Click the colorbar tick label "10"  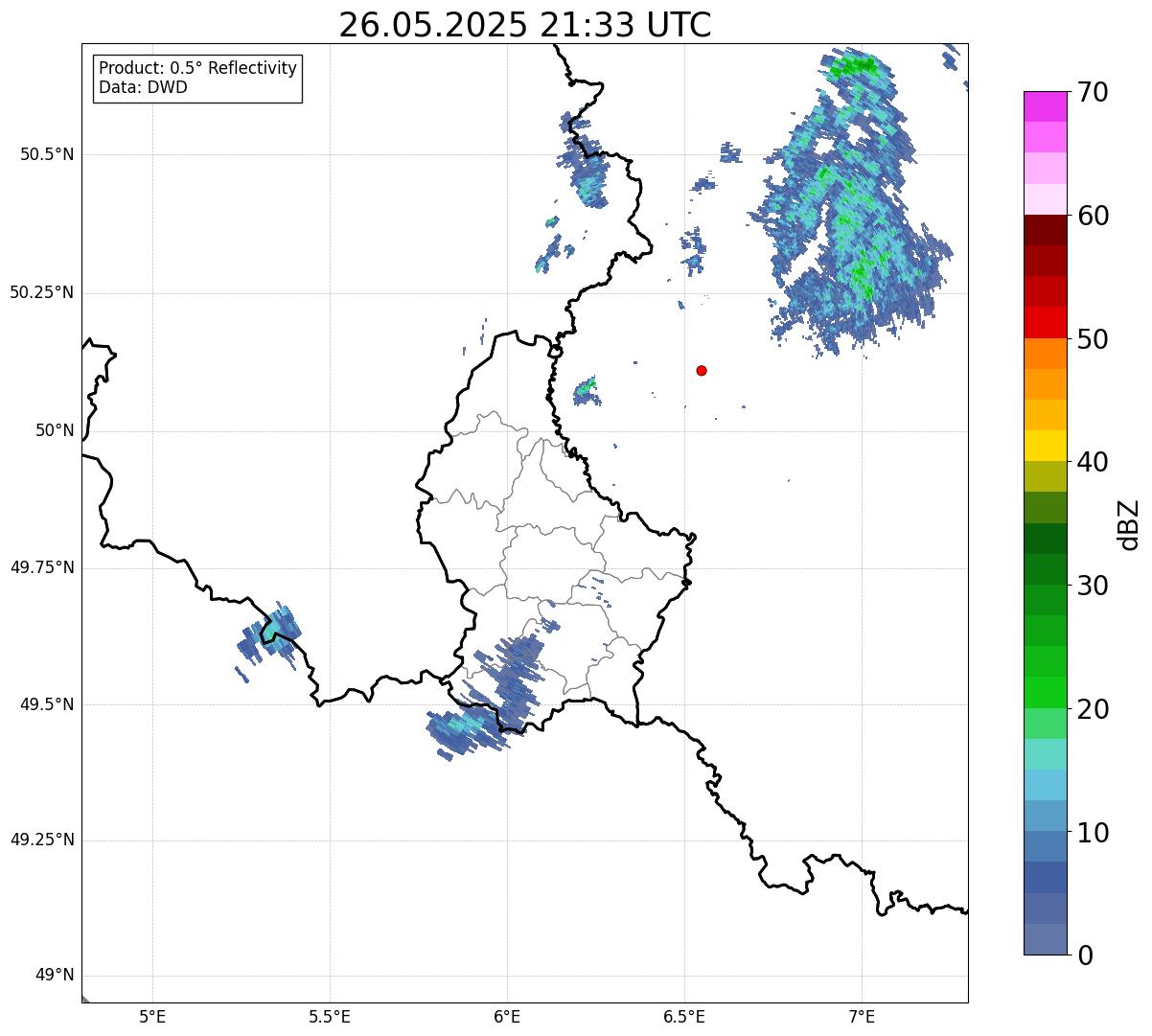(1093, 833)
